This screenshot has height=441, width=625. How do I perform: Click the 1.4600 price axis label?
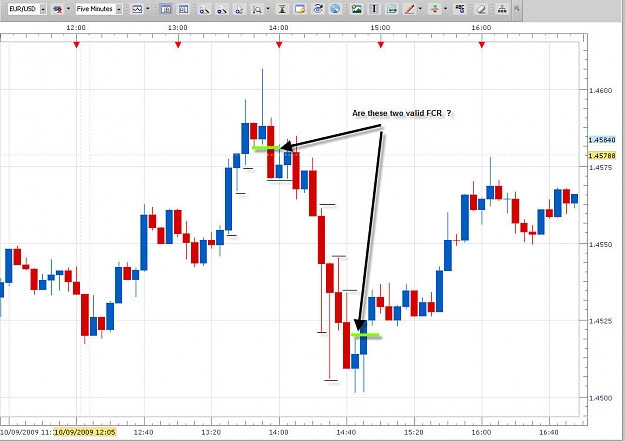[601, 91]
